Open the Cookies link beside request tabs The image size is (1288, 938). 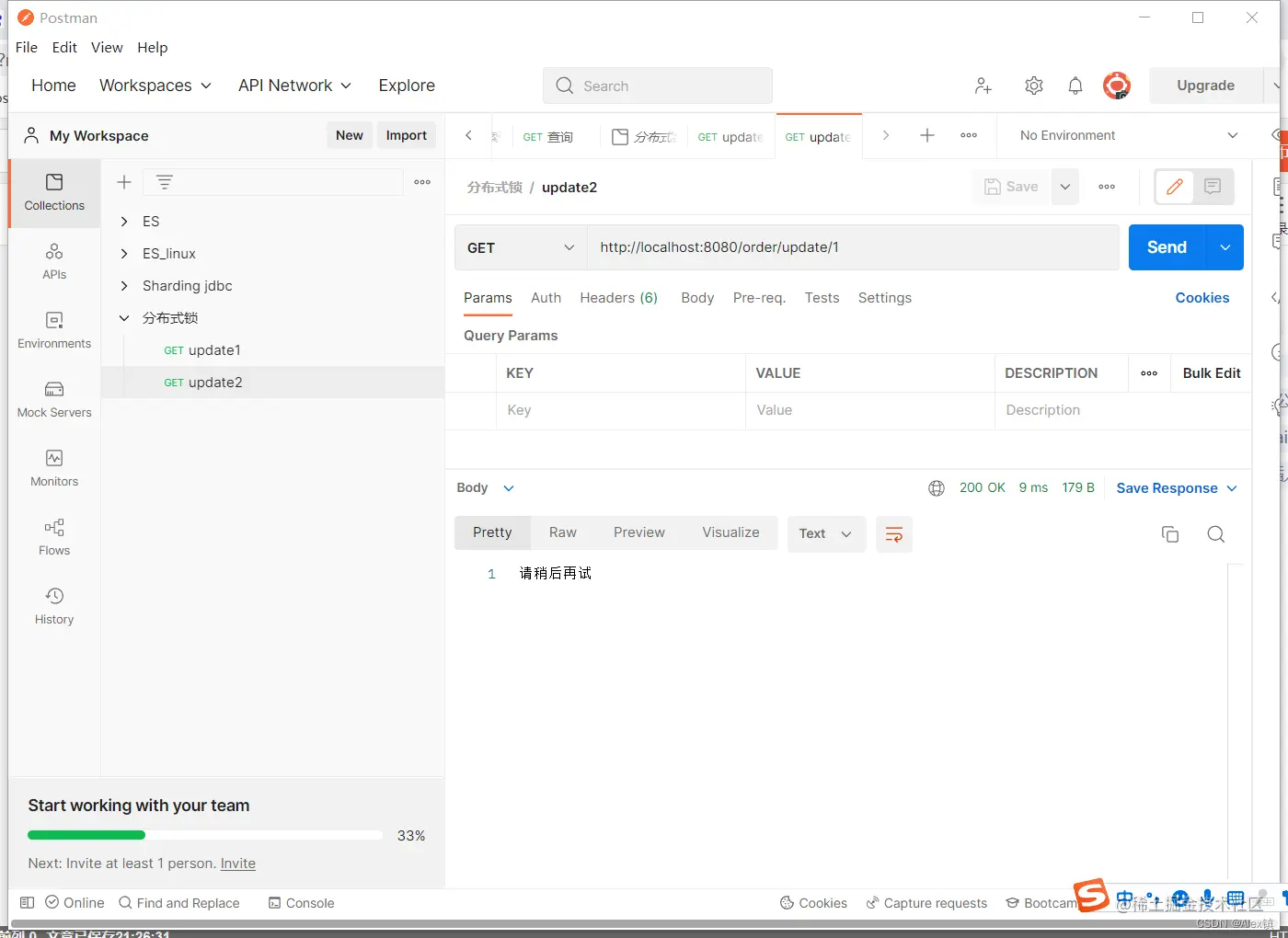(1202, 298)
